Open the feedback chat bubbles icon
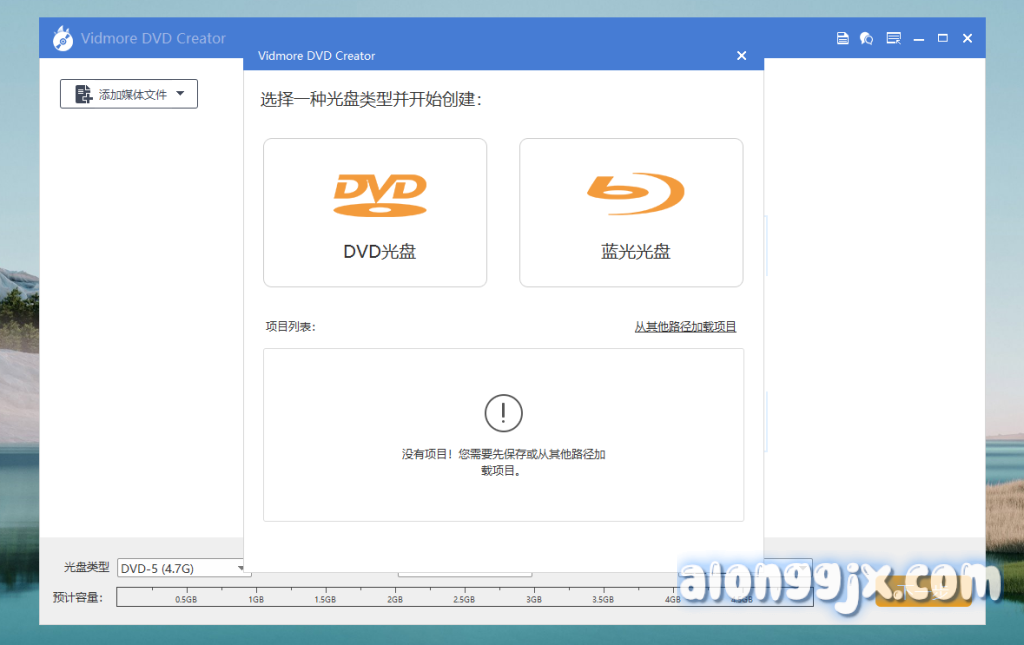 (867, 39)
